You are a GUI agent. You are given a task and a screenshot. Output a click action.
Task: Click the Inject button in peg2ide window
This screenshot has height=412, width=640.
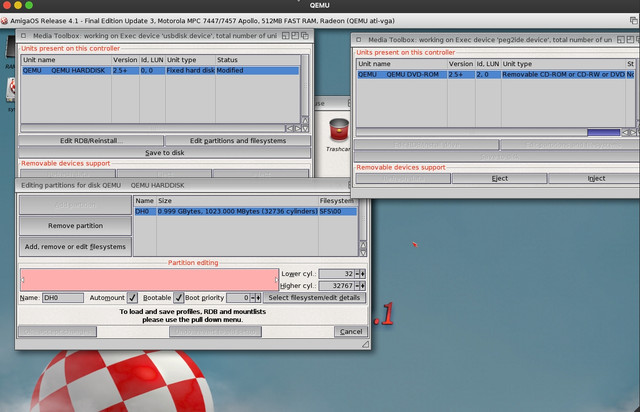596,178
